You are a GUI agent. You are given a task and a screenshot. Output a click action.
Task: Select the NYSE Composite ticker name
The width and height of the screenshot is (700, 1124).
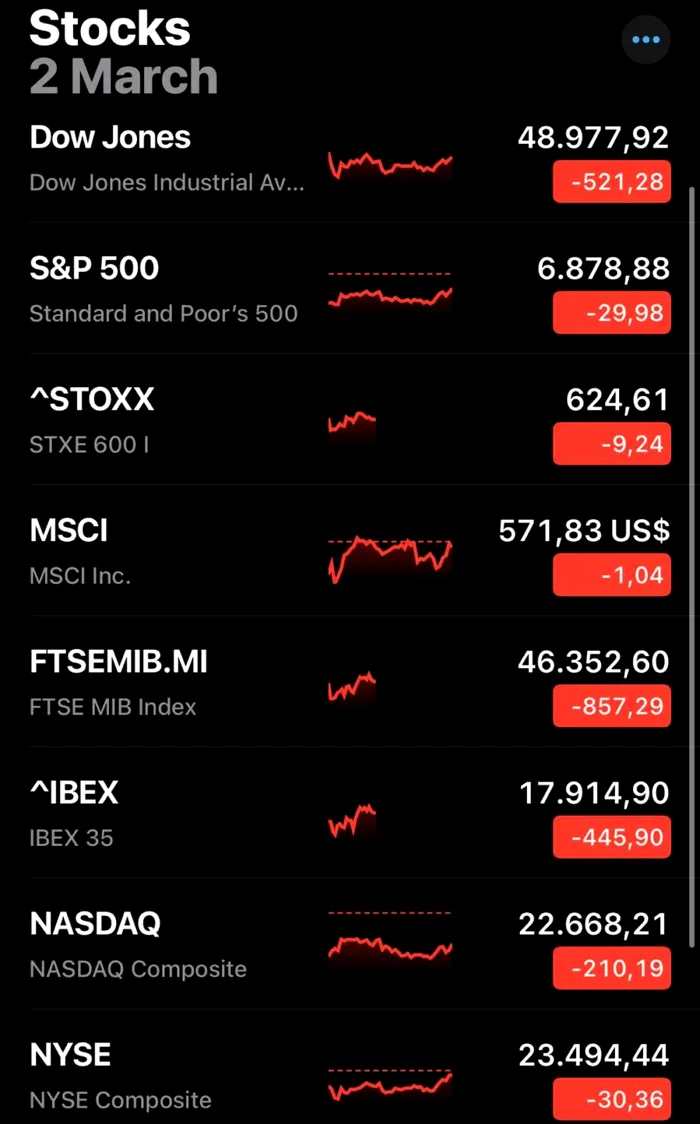70,1054
